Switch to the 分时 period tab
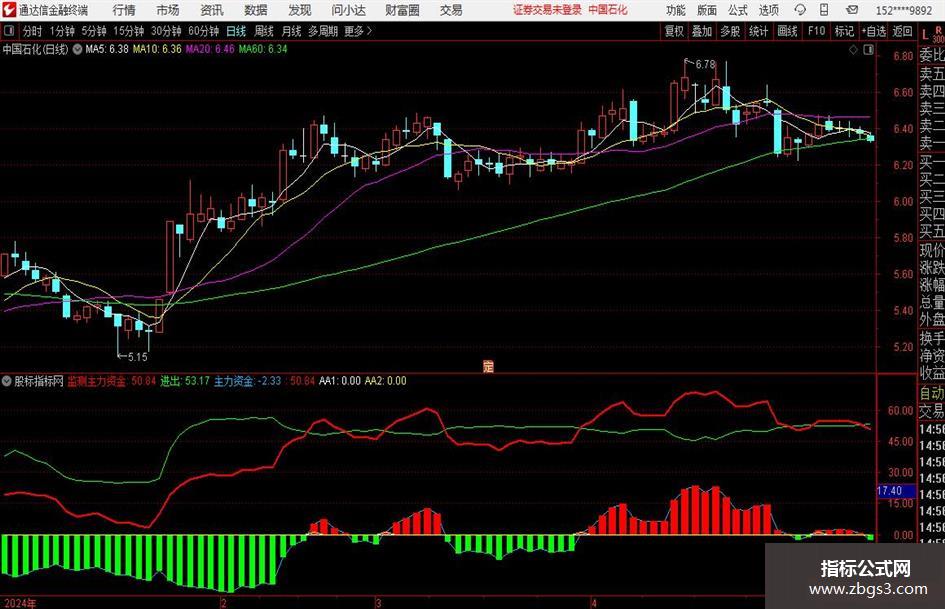Viewport: 945px width, 609px height. (33, 31)
